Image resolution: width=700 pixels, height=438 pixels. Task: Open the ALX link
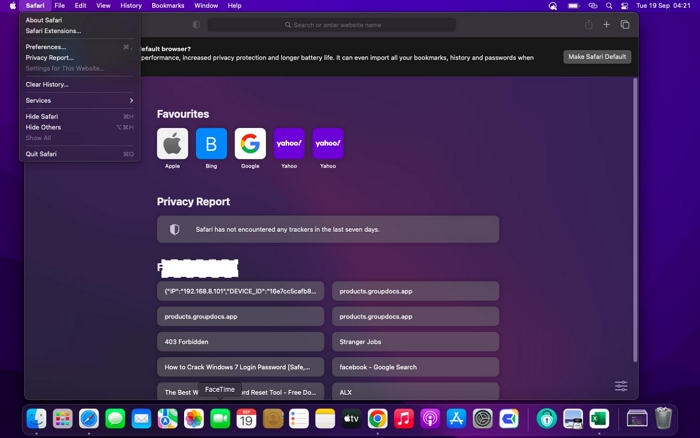point(415,391)
